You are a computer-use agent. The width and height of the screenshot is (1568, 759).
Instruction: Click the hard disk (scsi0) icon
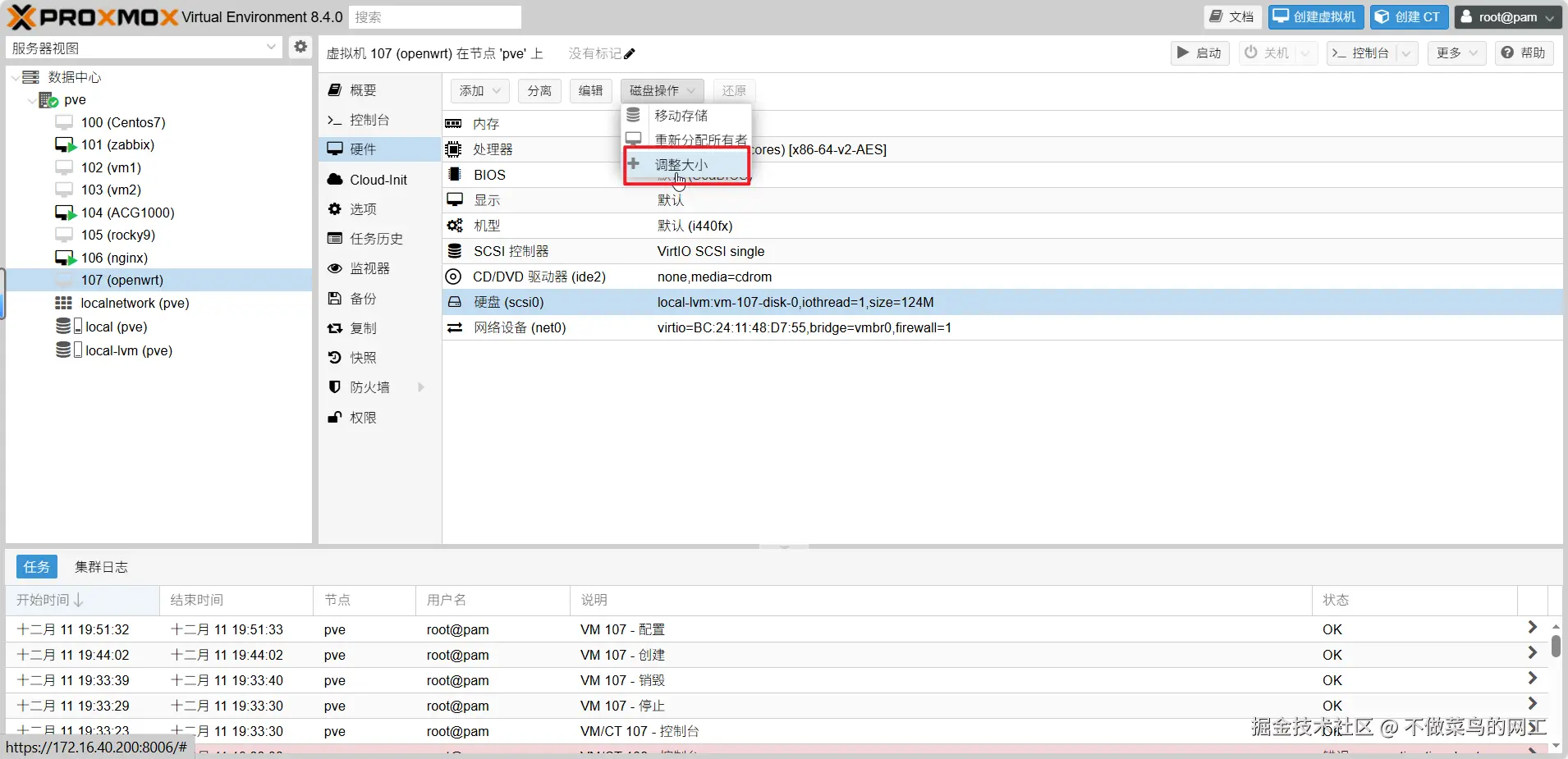pos(455,302)
